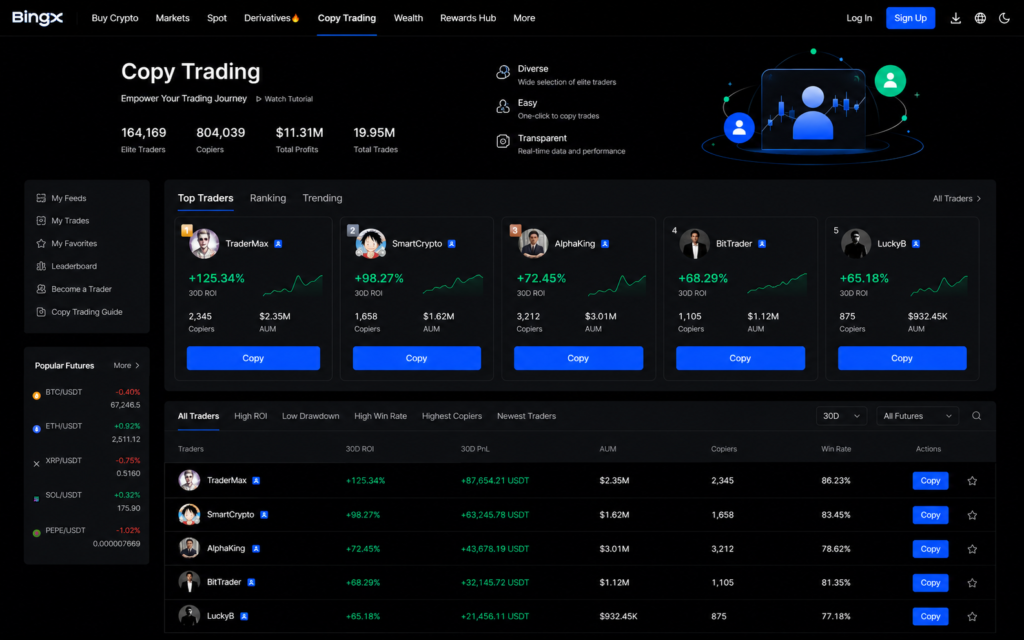Filter by Highest Copiers tab

(x=452, y=416)
